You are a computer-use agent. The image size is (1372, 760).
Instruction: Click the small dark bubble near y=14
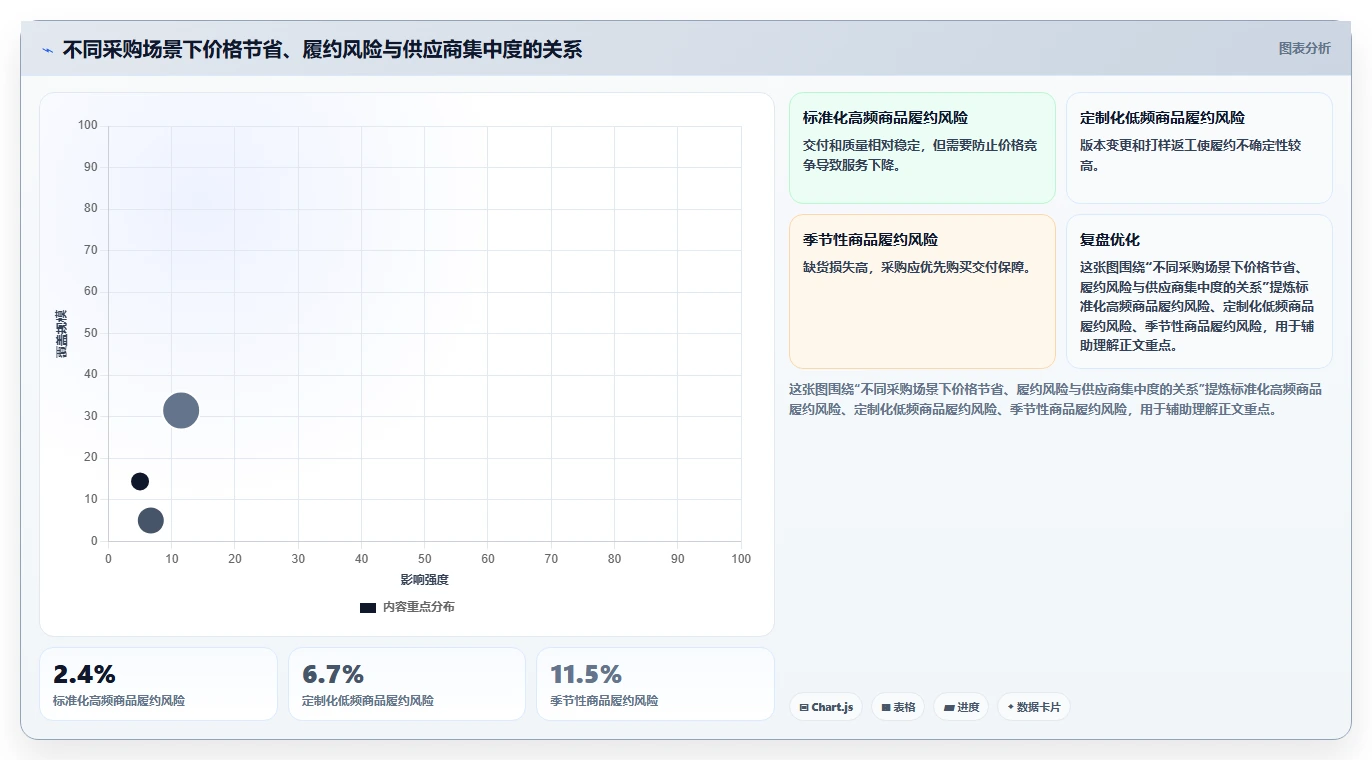click(x=140, y=481)
